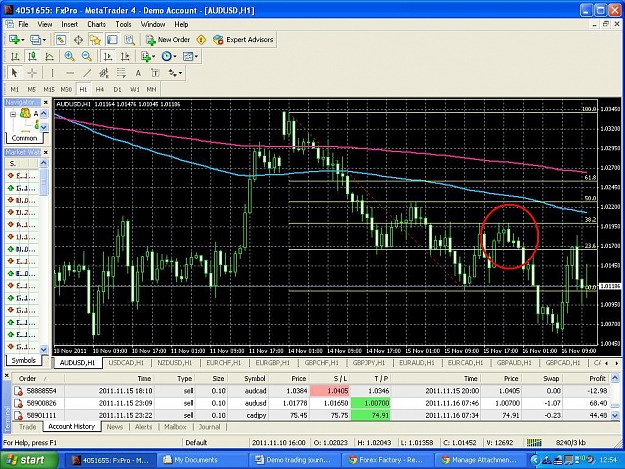Open the Insert menu

pyautogui.click(x=69, y=24)
